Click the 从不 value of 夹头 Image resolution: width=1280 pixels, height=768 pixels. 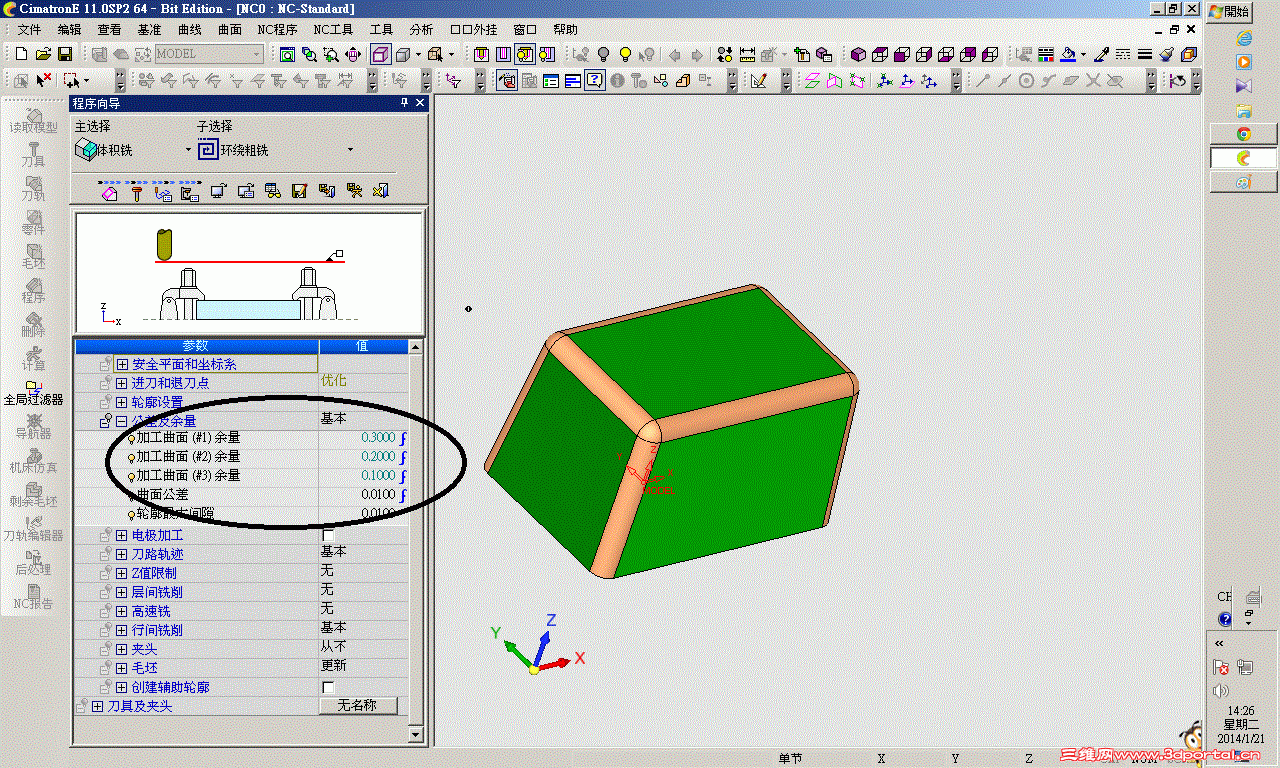point(333,647)
